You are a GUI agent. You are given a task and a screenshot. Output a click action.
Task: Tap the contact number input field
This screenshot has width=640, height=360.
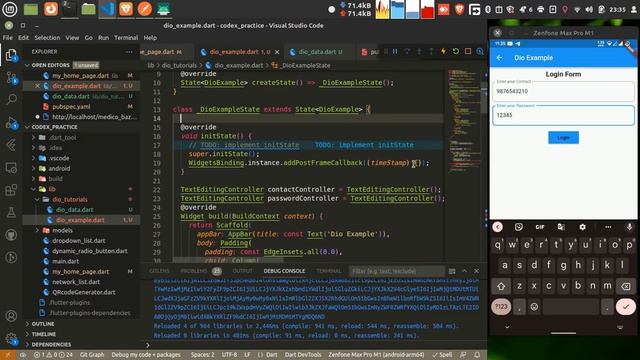click(563, 91)
